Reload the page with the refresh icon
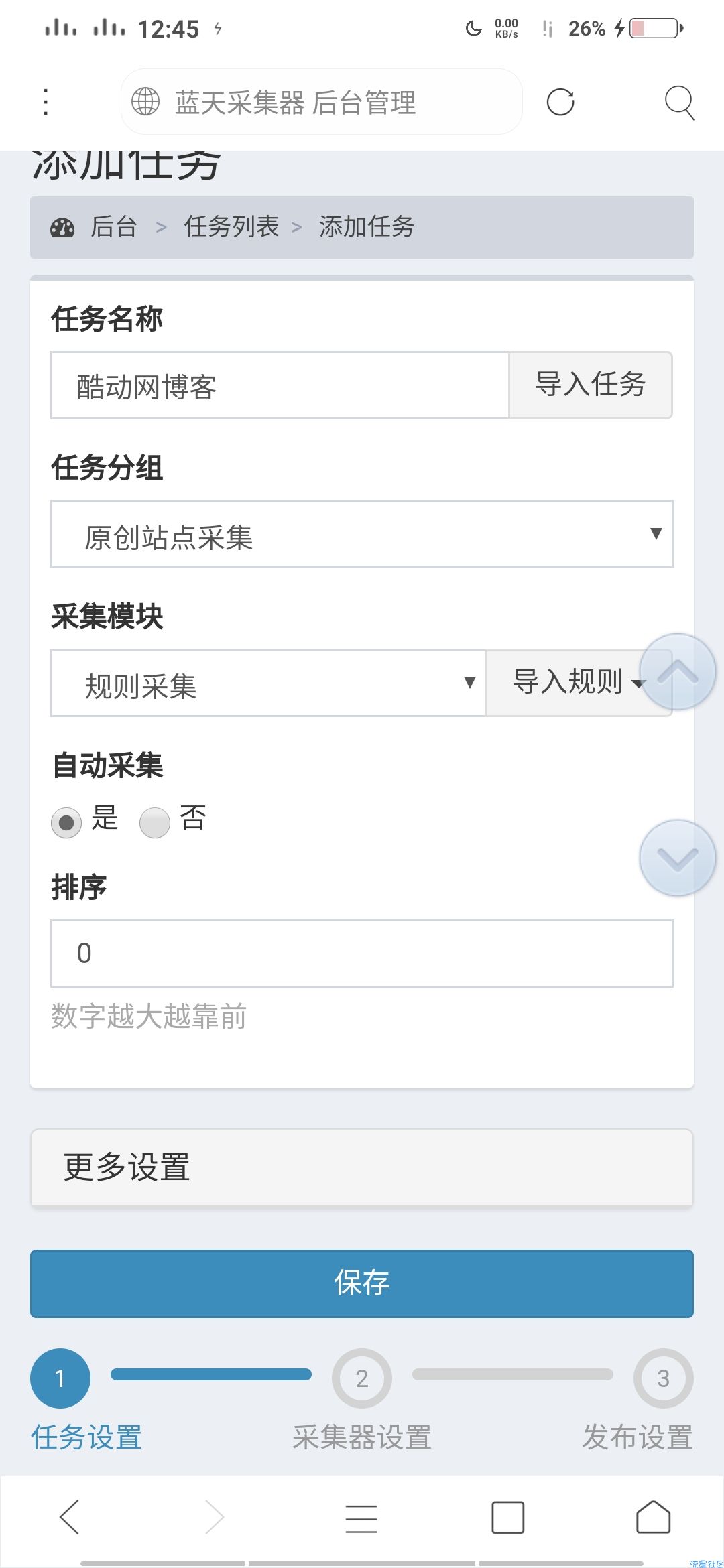This screenshot has width=724, height=1568. coord(560,102)
